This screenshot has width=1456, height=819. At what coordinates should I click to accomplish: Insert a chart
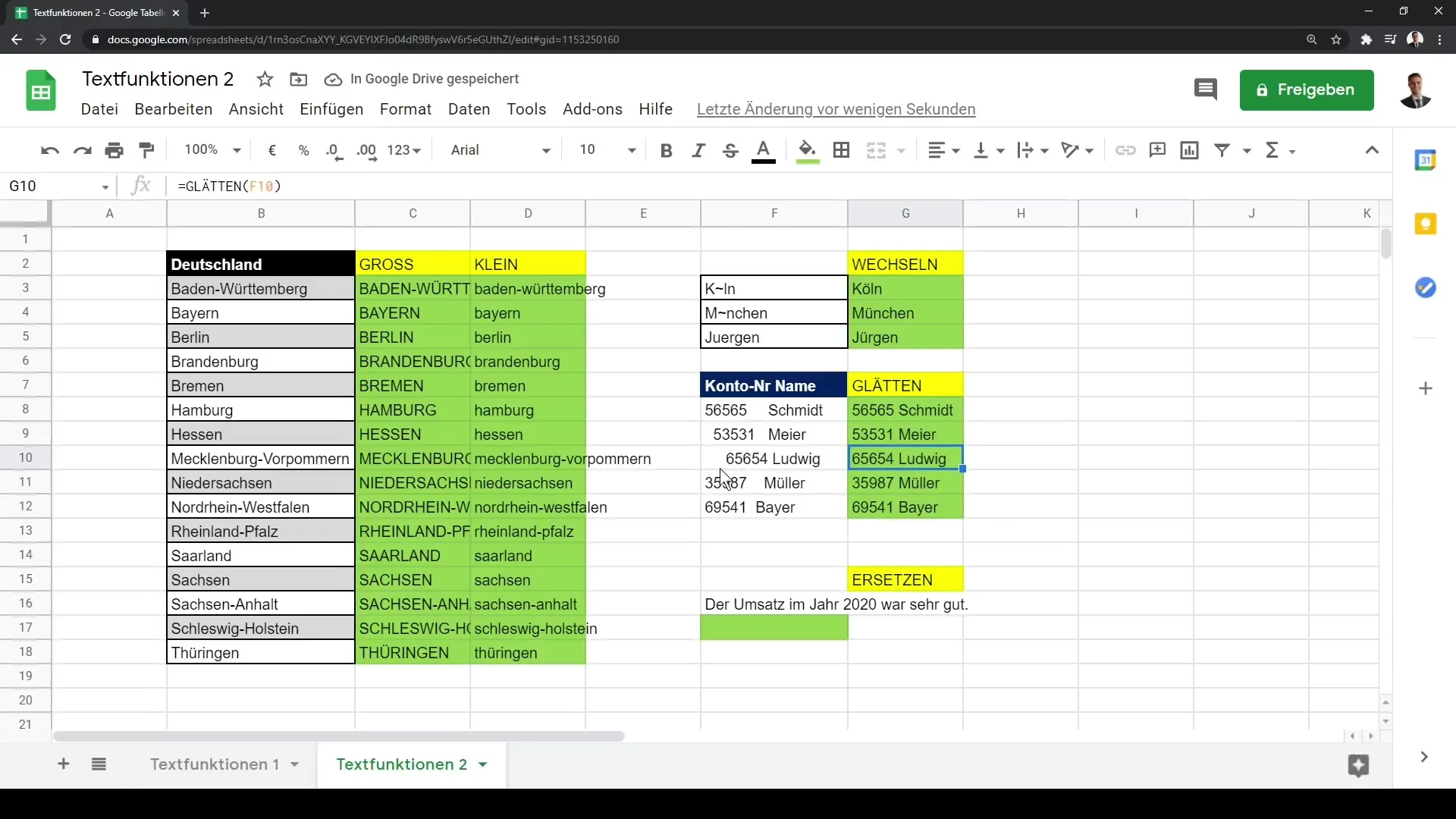click(x=1190, y=150)
